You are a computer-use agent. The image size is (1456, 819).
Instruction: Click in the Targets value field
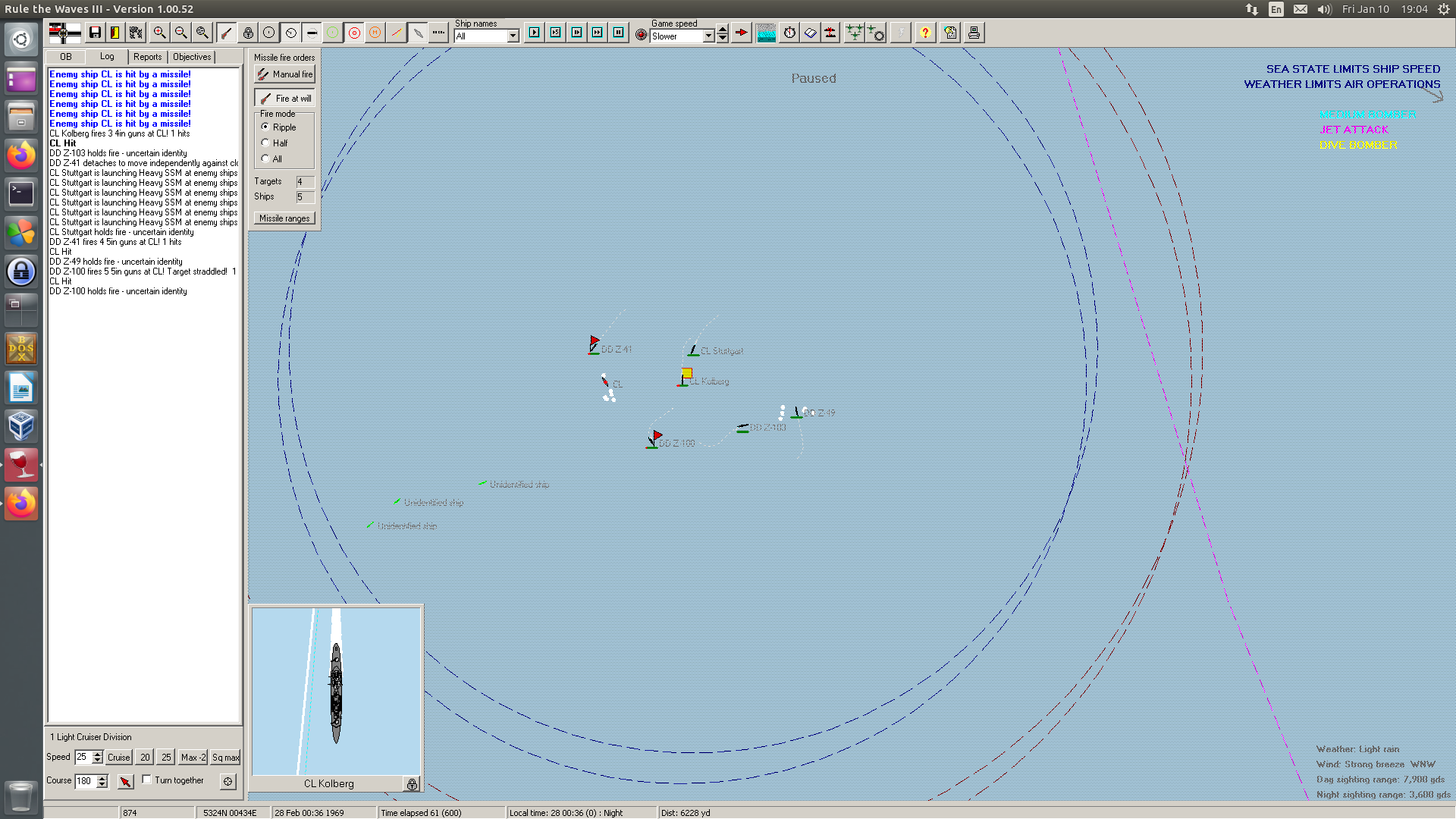coord(305,182)
